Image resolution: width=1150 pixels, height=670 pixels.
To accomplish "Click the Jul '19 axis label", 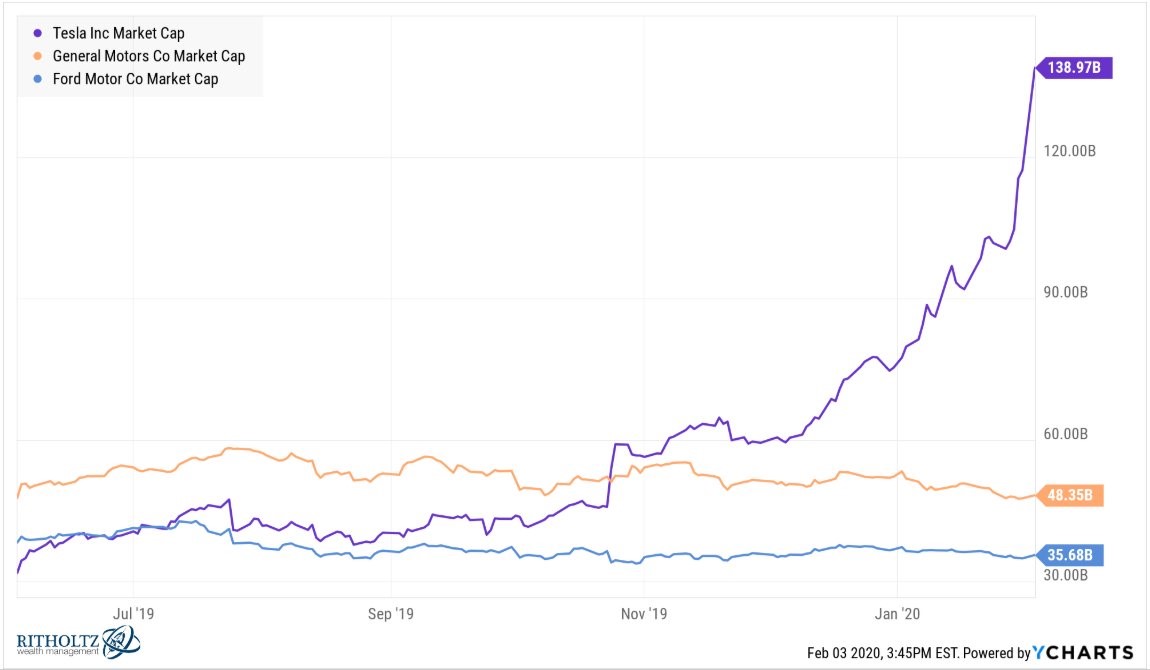I will click(x=133, y=614).
